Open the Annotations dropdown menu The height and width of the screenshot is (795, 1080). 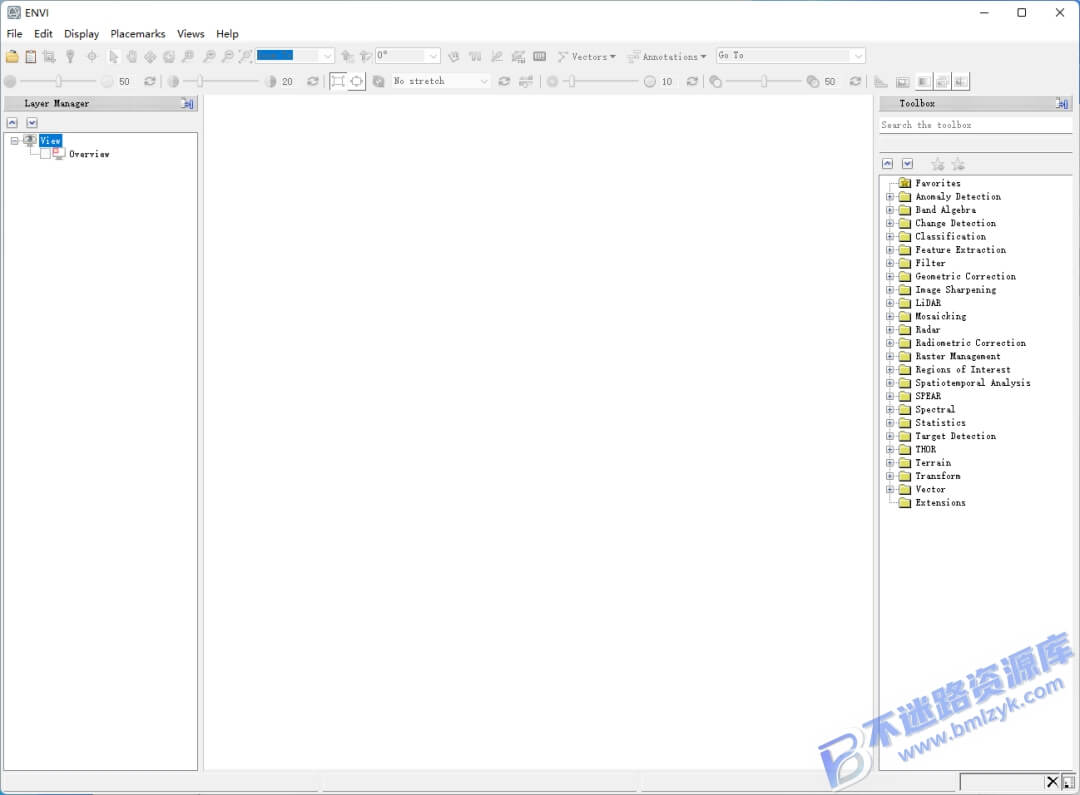tap(667, 56)
